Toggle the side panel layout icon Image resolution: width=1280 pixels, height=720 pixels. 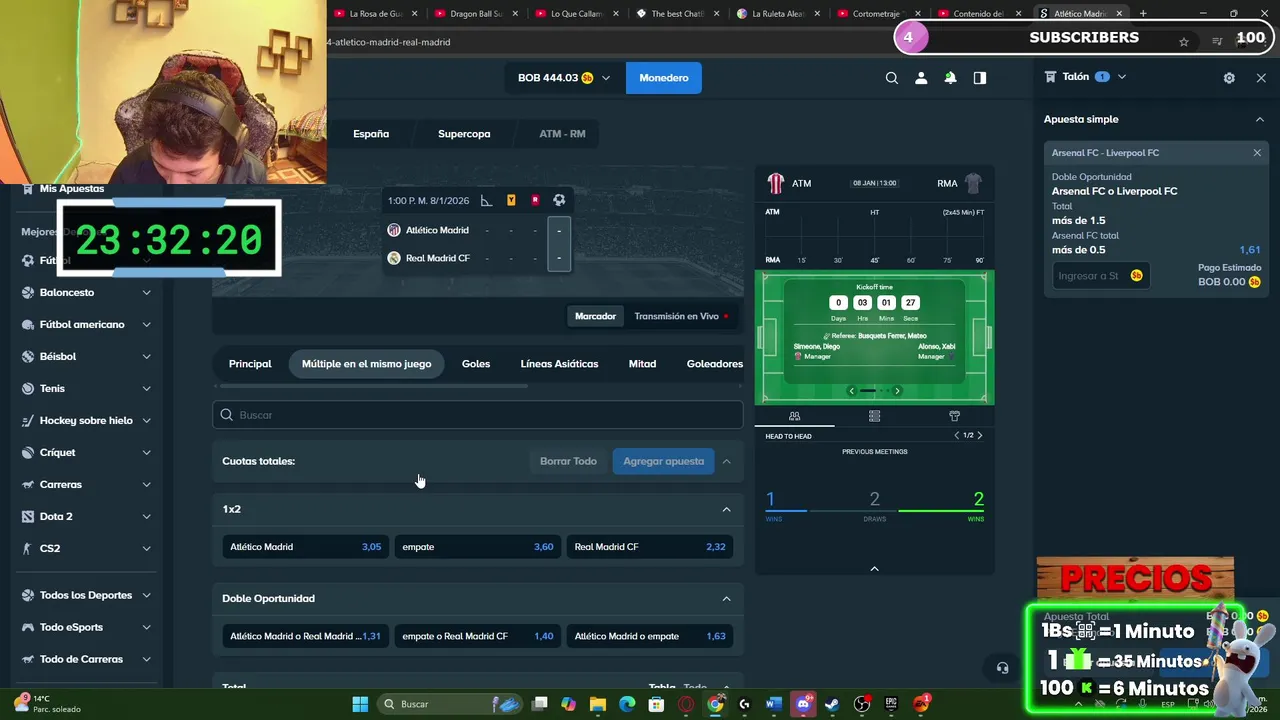click(980, 78)
